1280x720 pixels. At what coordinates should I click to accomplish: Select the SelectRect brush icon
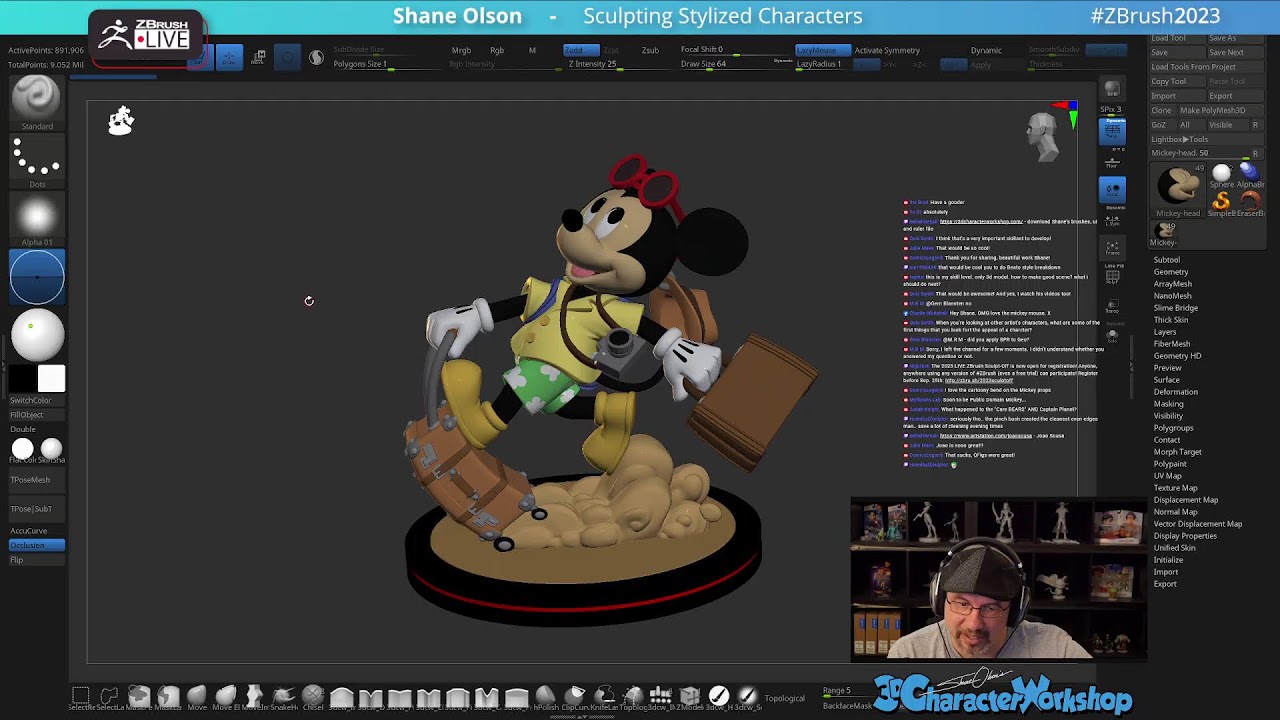point(81,696)
